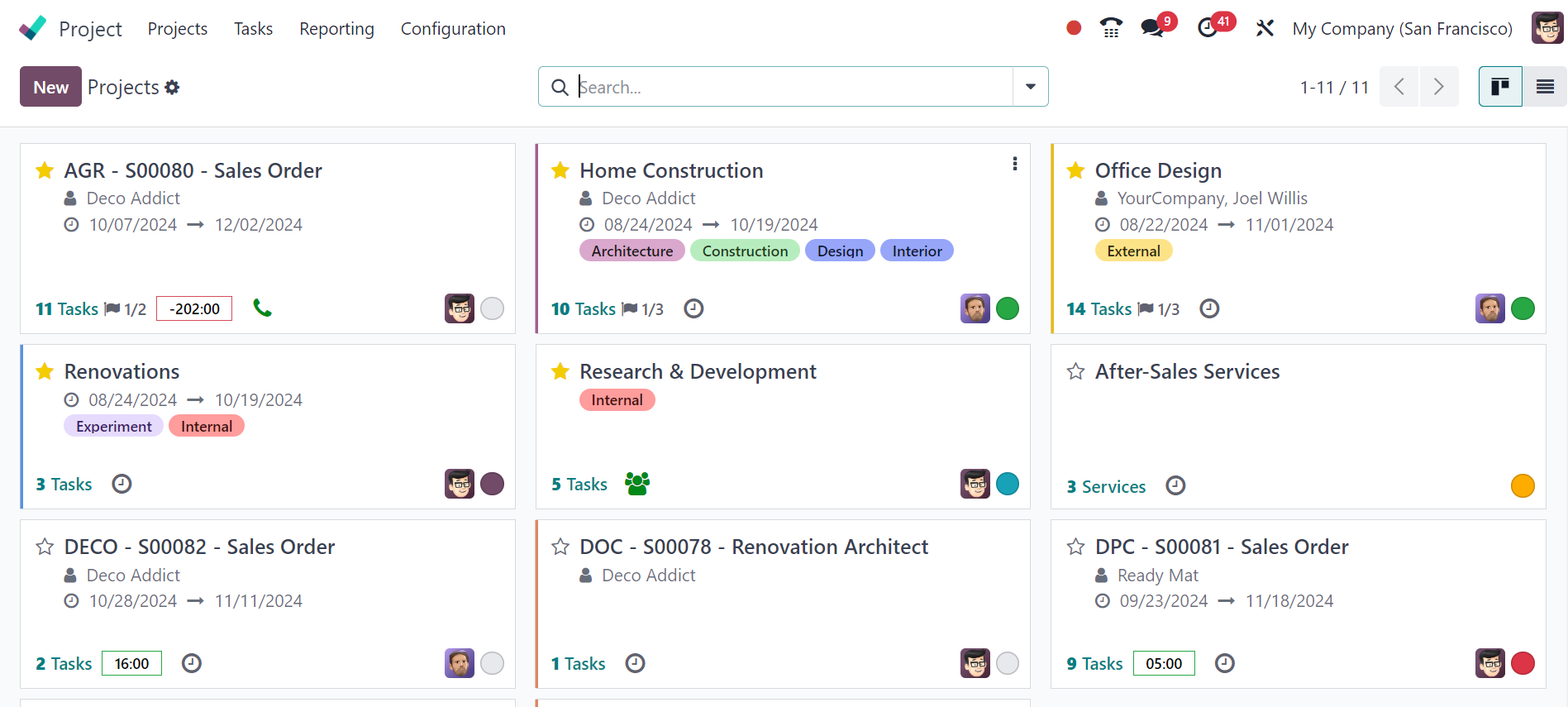Click the Project app logo icon

coord(33,28)
